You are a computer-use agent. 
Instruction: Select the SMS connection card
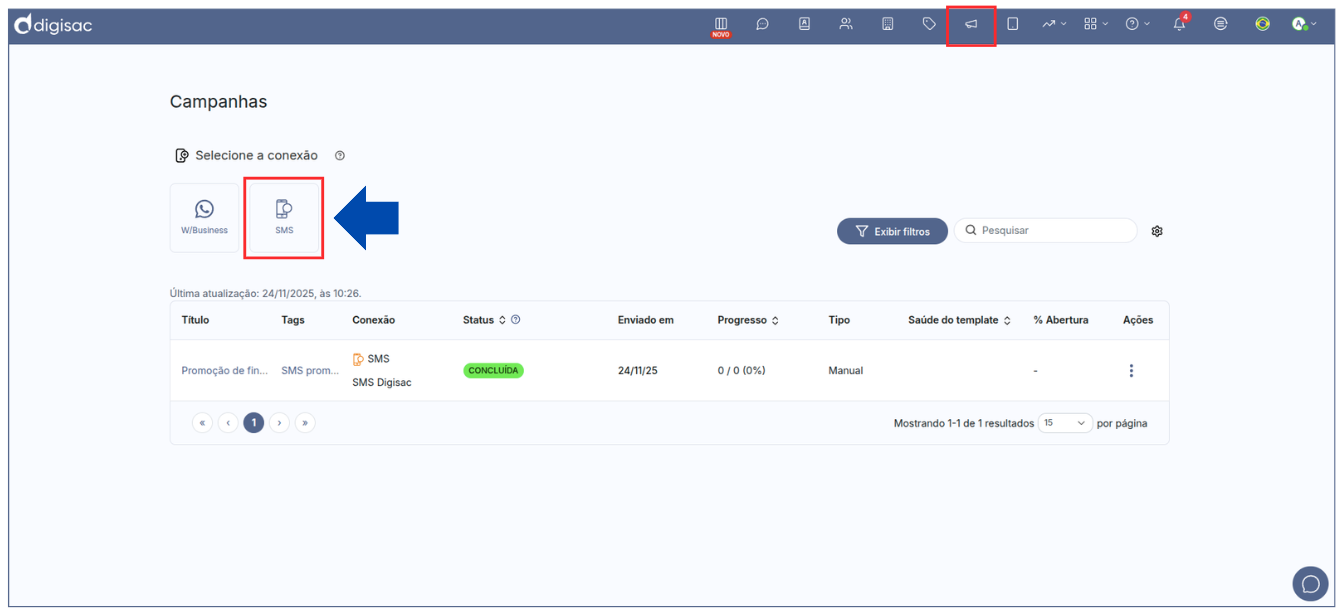click(284, 217)
